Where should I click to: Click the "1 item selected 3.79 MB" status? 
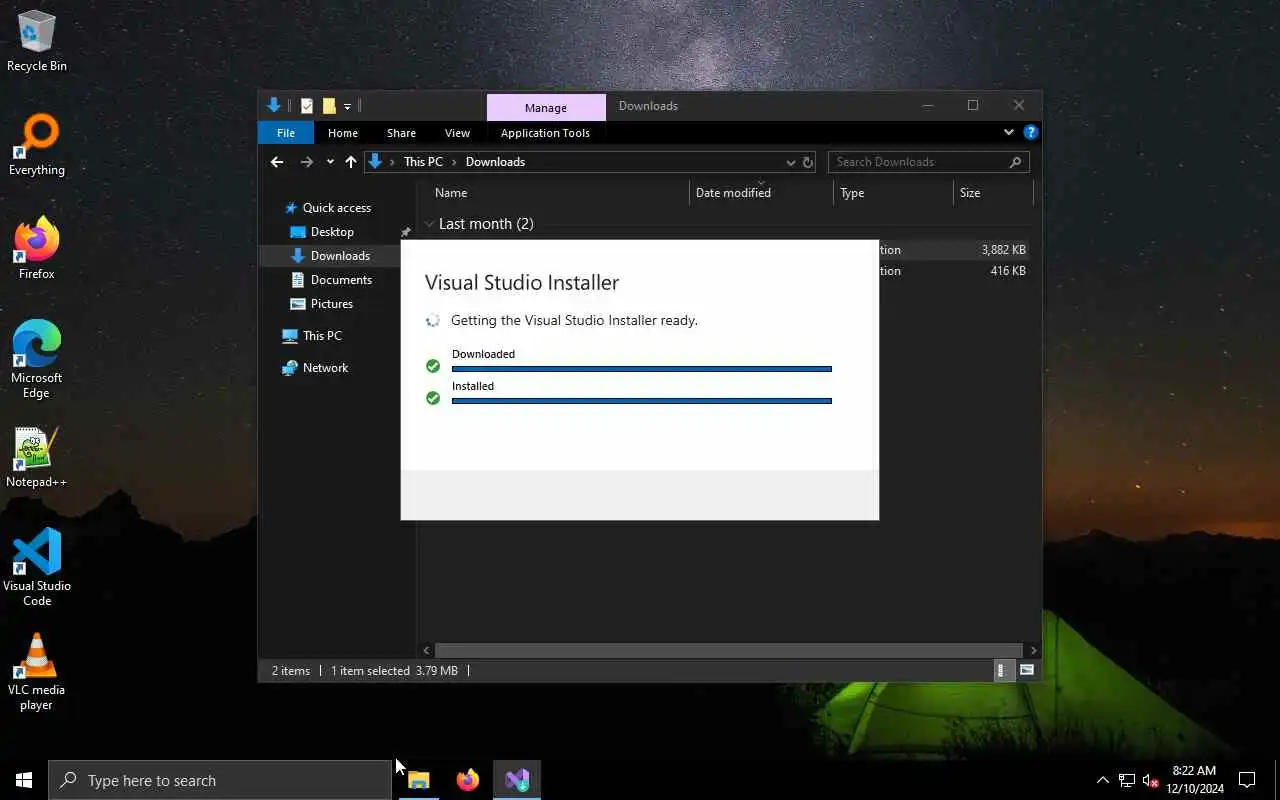coord(394,671)
